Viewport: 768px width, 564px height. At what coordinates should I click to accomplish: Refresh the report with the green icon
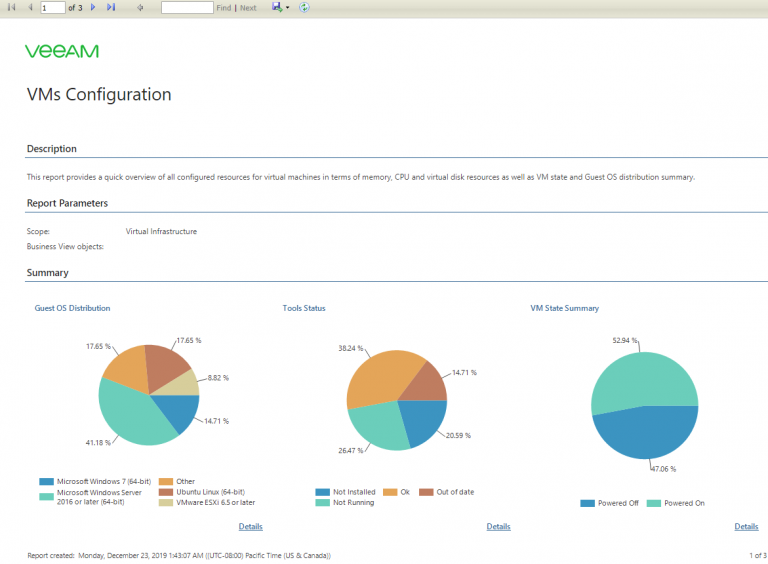tap(304, 7)
